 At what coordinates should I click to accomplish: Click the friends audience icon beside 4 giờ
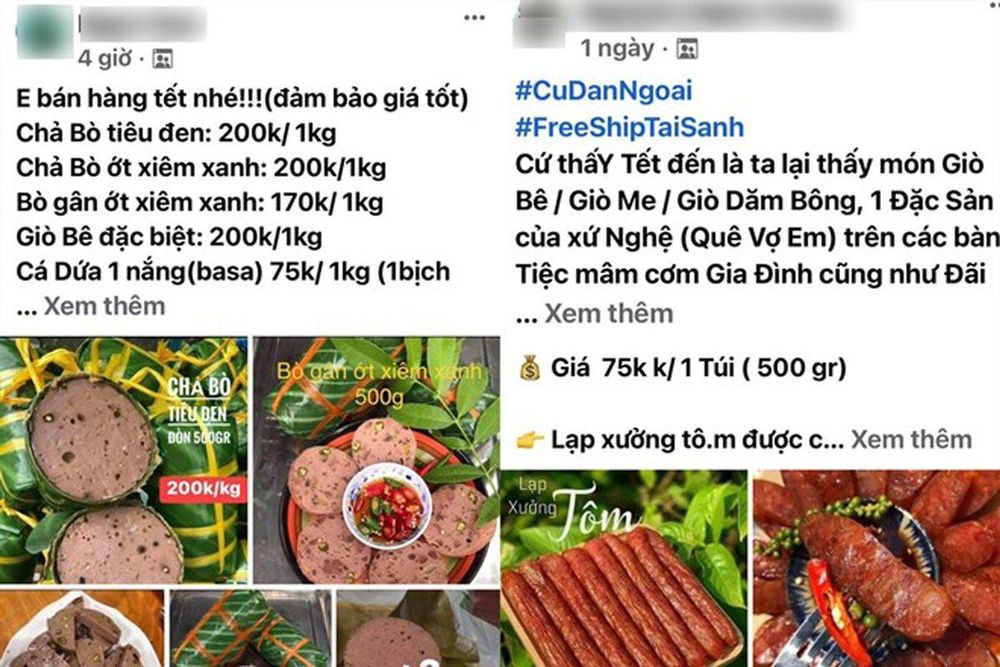[x=163, y=59]
